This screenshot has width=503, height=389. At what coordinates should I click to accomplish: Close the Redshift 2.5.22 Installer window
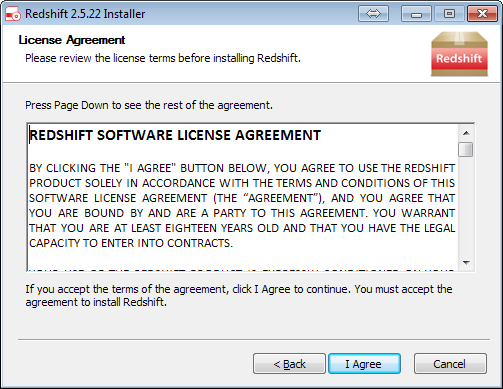482,14
